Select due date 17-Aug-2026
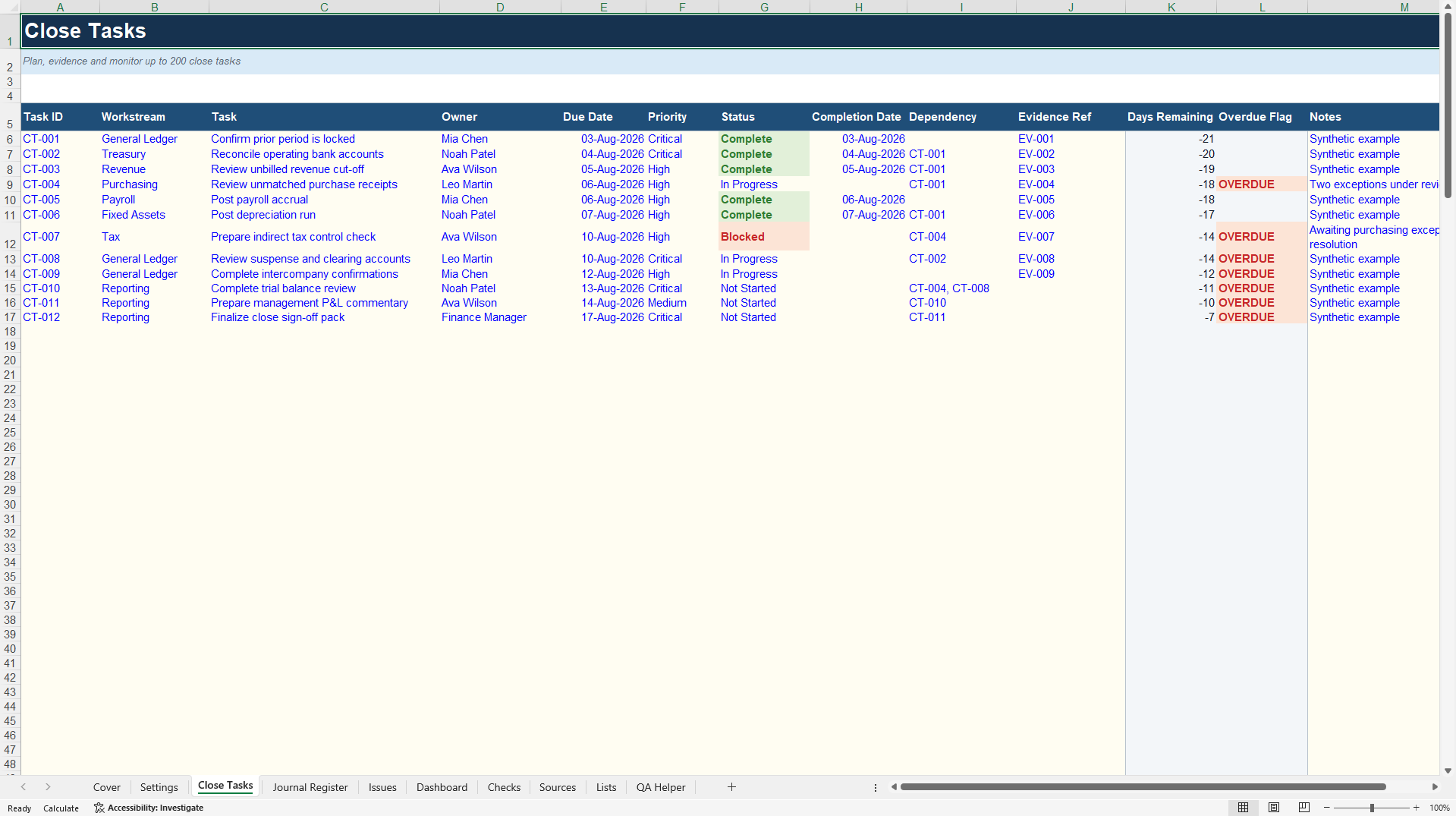Image resolution: width=1456 pixels, height=816 pixels. click(603, 317)
